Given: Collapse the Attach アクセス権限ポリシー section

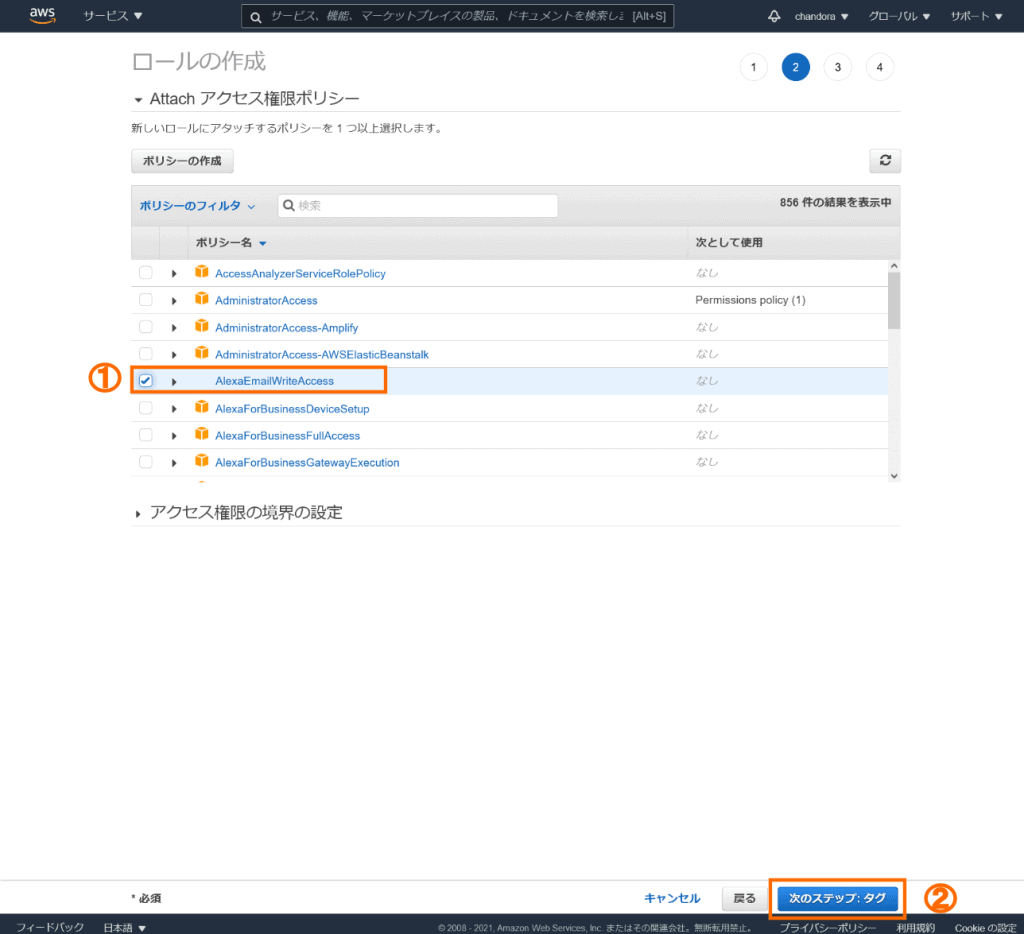Looking at the screenshot, I should coord(138,100).
